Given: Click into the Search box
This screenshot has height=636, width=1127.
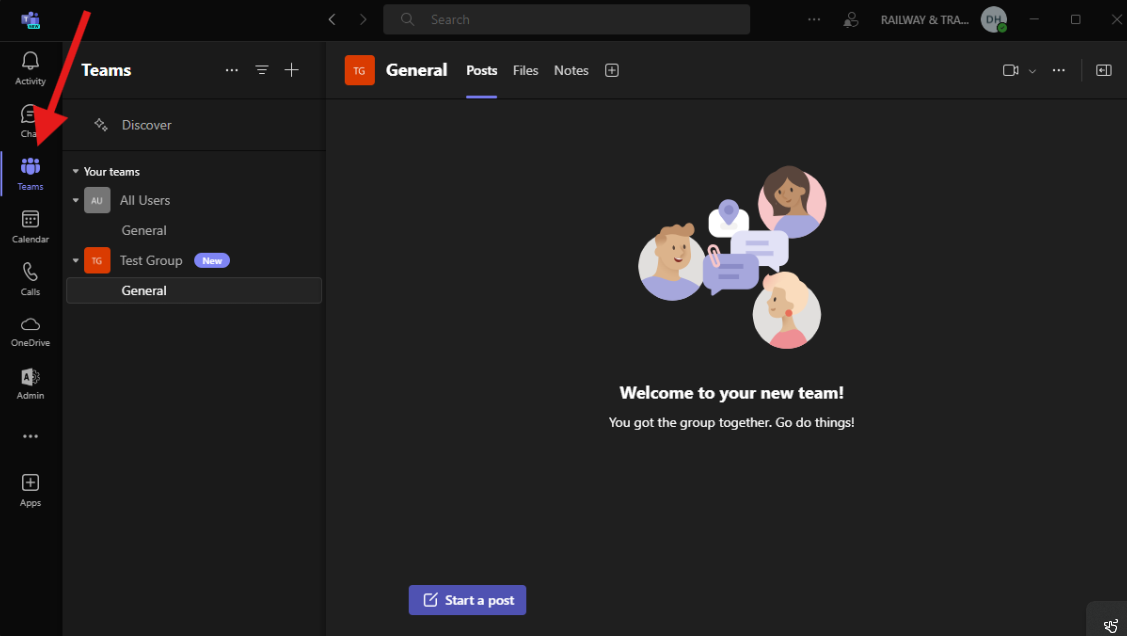Looking at the screenshot, I should (x=566, y=19).
